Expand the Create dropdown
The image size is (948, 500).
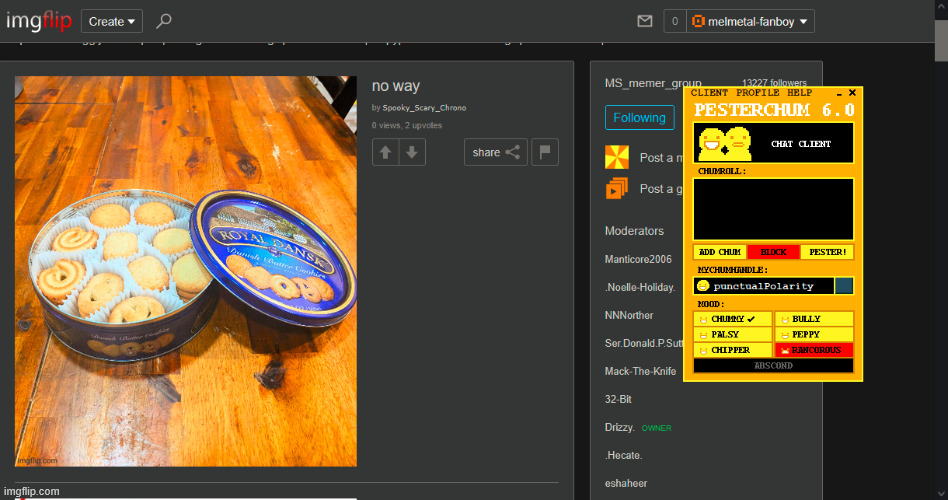click(112, 21)
